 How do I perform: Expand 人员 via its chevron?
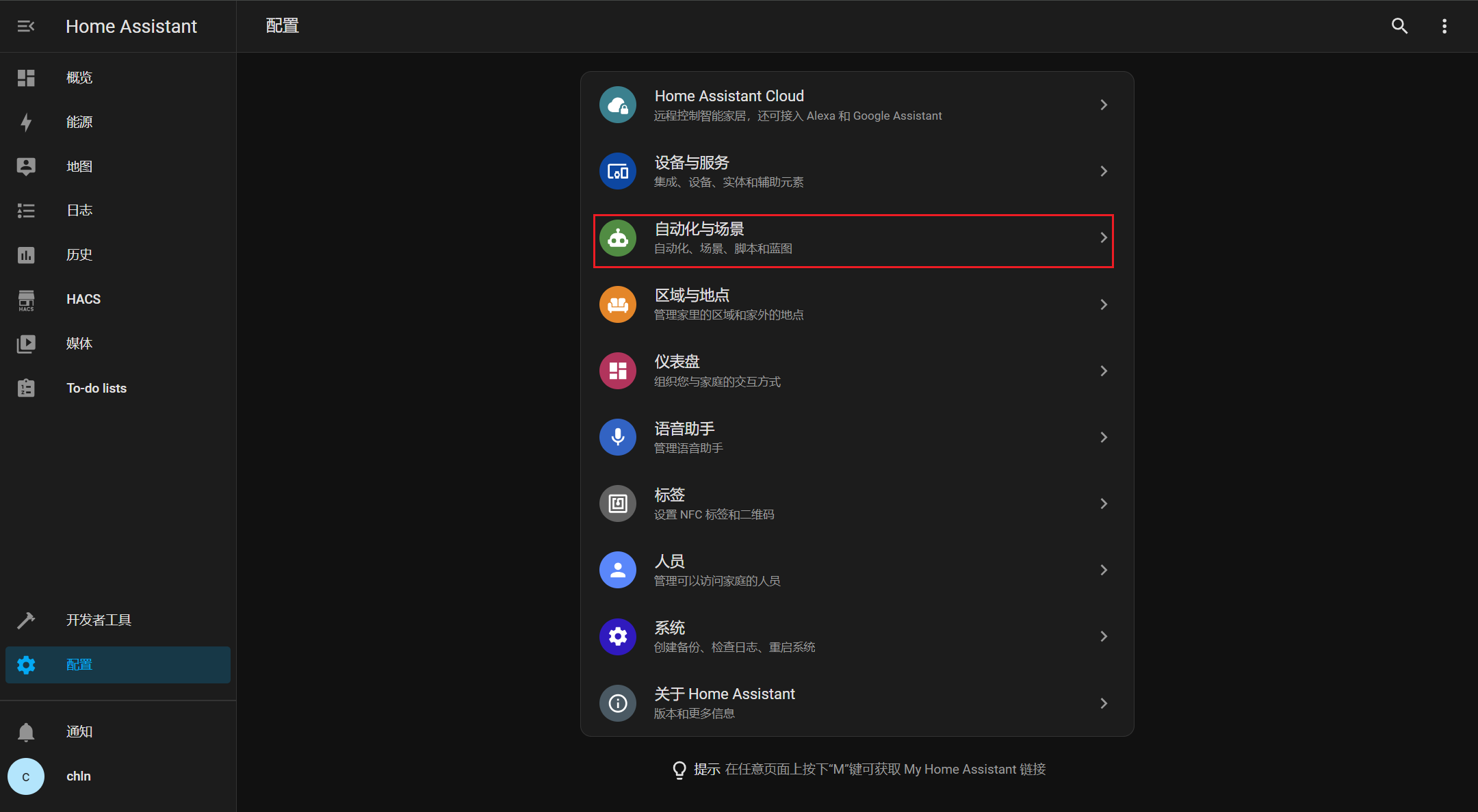pyautogui.click(x=1104, y=570)
